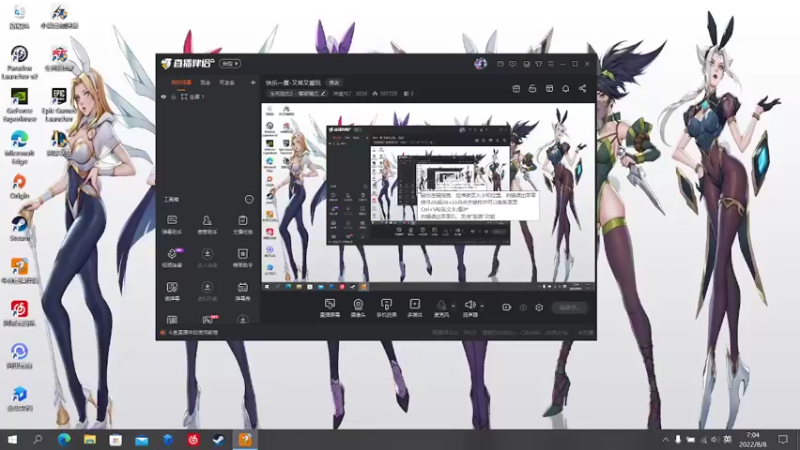Open the skin shirt icon in title bar

click(539, 64)
